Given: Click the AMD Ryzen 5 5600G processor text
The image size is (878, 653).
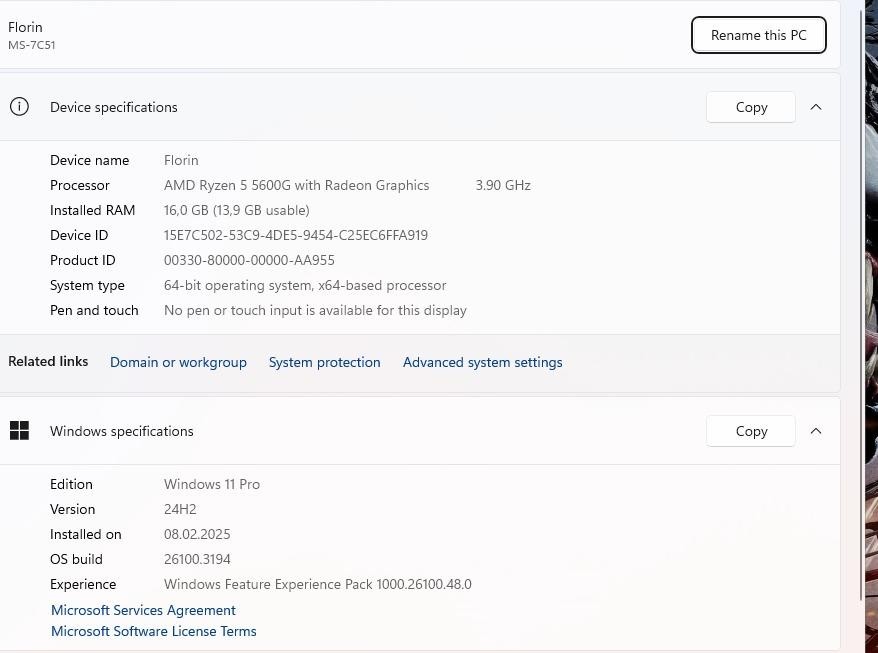Looking at the screenshot, I should pyautogui.click(x=296, y=185).
